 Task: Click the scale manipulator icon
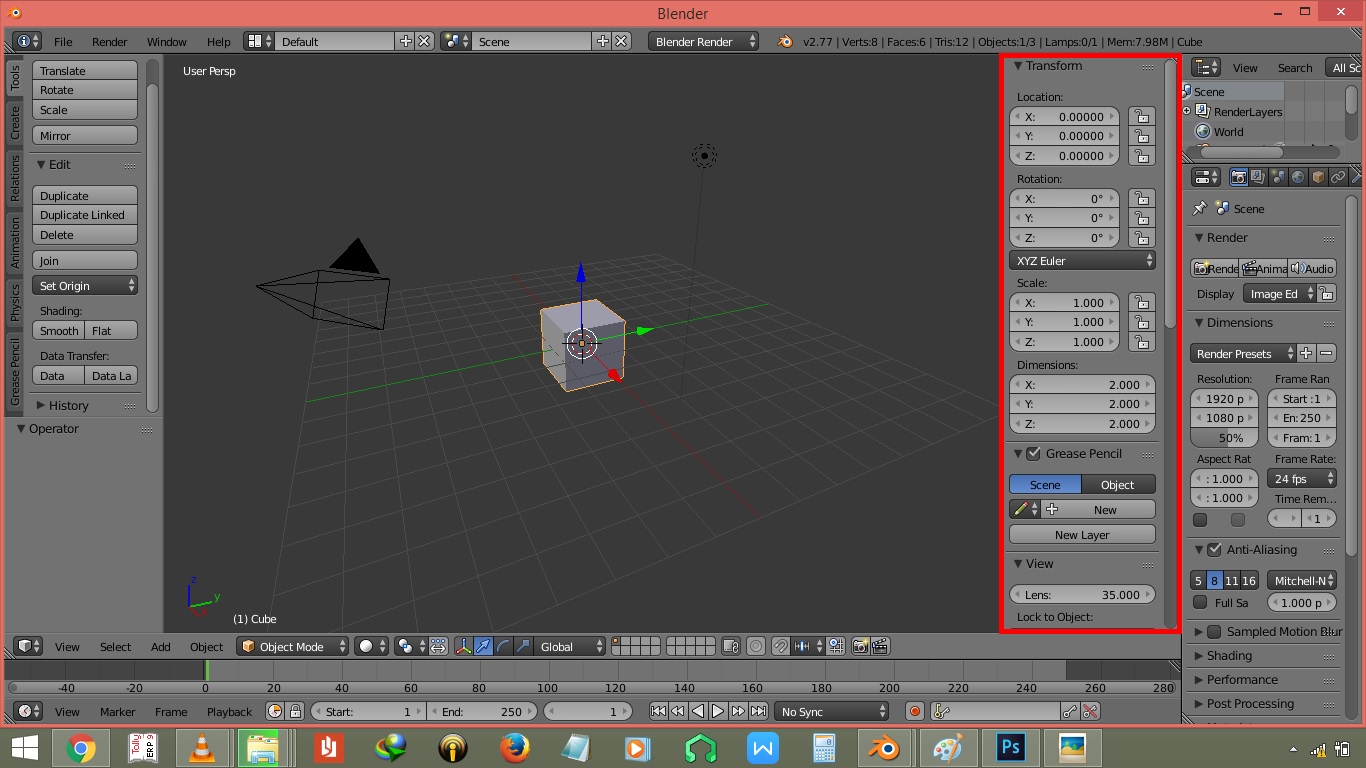[524, 646]
